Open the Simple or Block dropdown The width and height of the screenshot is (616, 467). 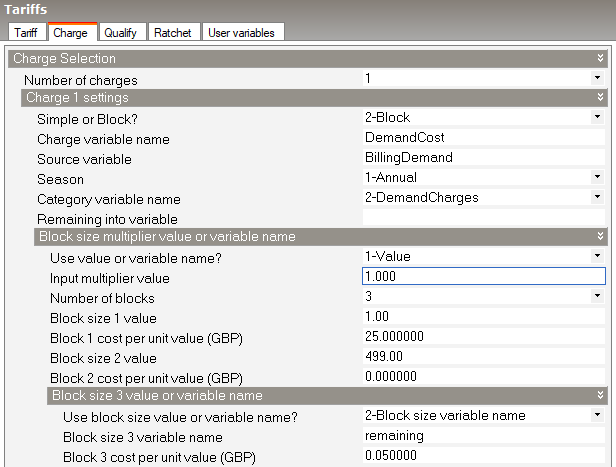click(597, 118)
